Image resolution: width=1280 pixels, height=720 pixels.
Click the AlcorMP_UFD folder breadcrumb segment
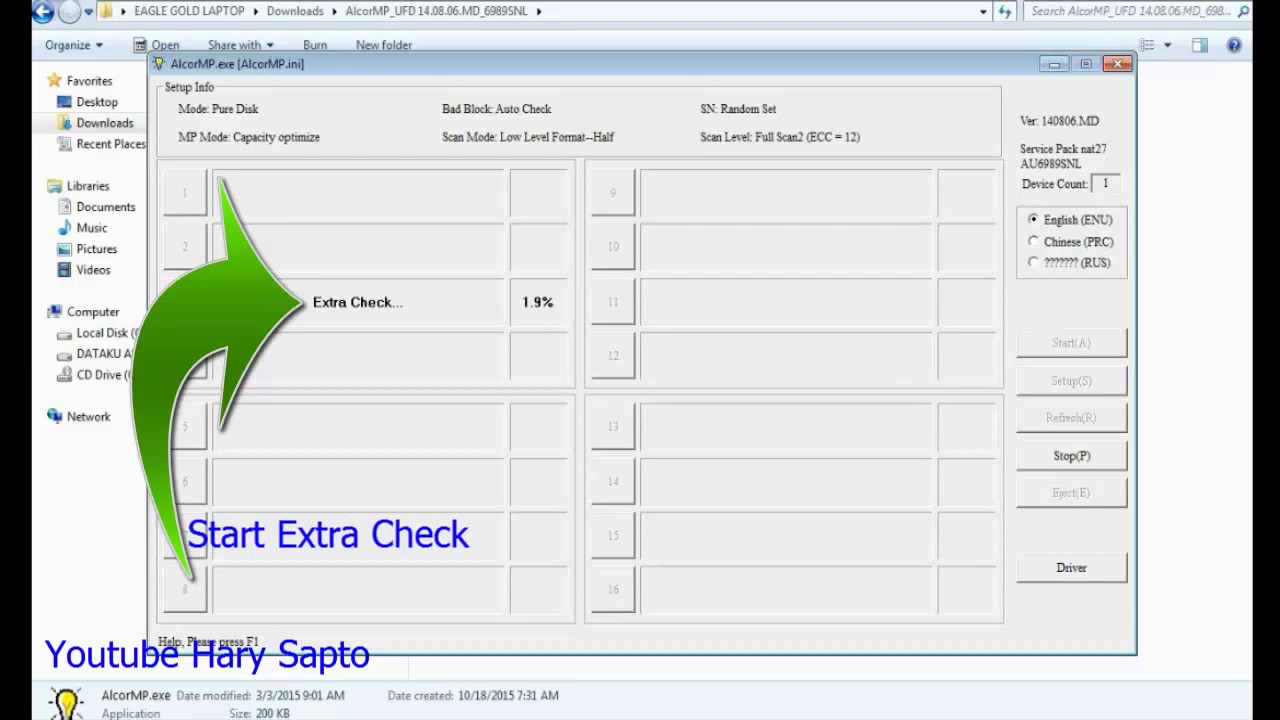coord(436,11)
